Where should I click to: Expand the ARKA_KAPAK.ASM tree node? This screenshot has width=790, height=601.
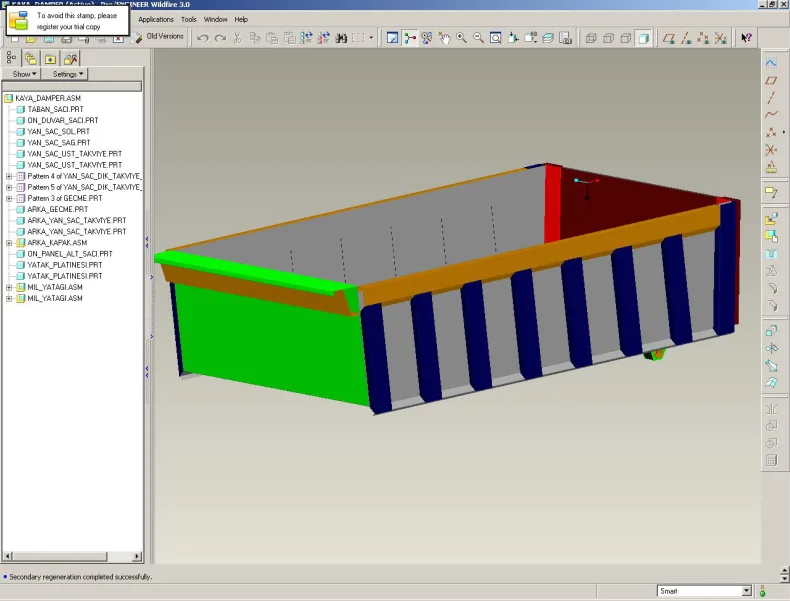click(x=9, y=243)
